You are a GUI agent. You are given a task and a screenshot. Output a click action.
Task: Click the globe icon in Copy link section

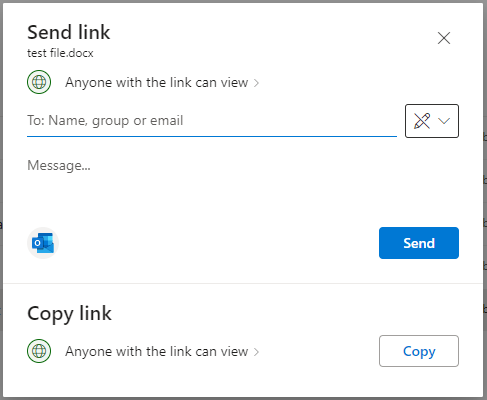(x=39, y=351)
